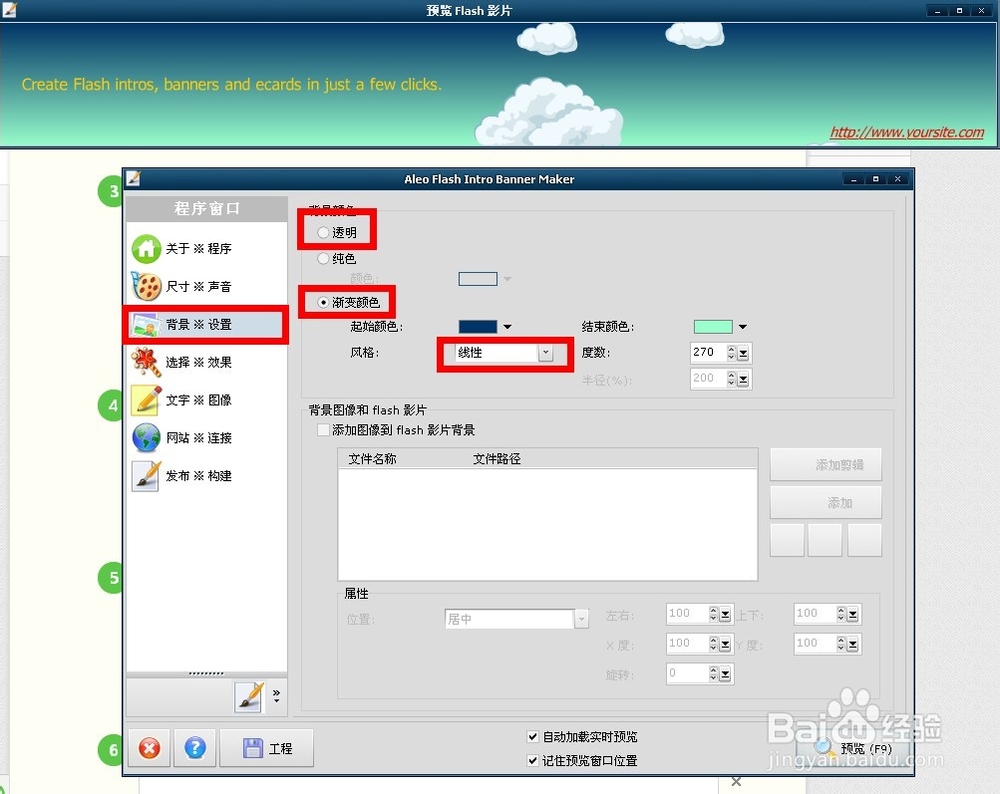
Task: Click the 半径(%) spinner arrows
Action: coord(732,379)
